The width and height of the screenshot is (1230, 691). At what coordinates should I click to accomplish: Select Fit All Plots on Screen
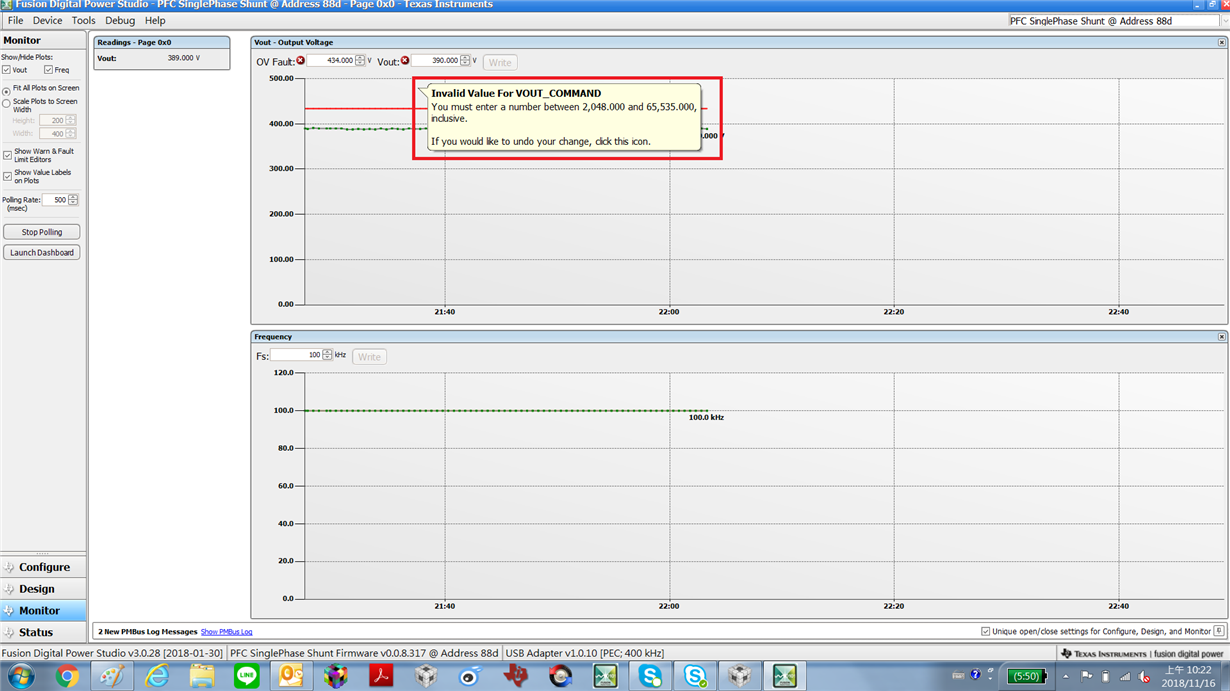(x=6, y=91)
